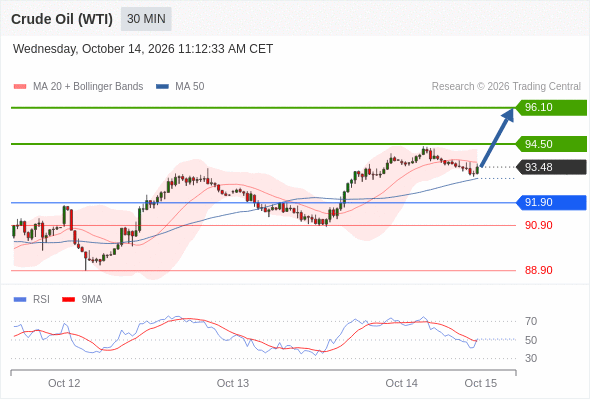Click the 9MA legend label

tap(92, 300)
